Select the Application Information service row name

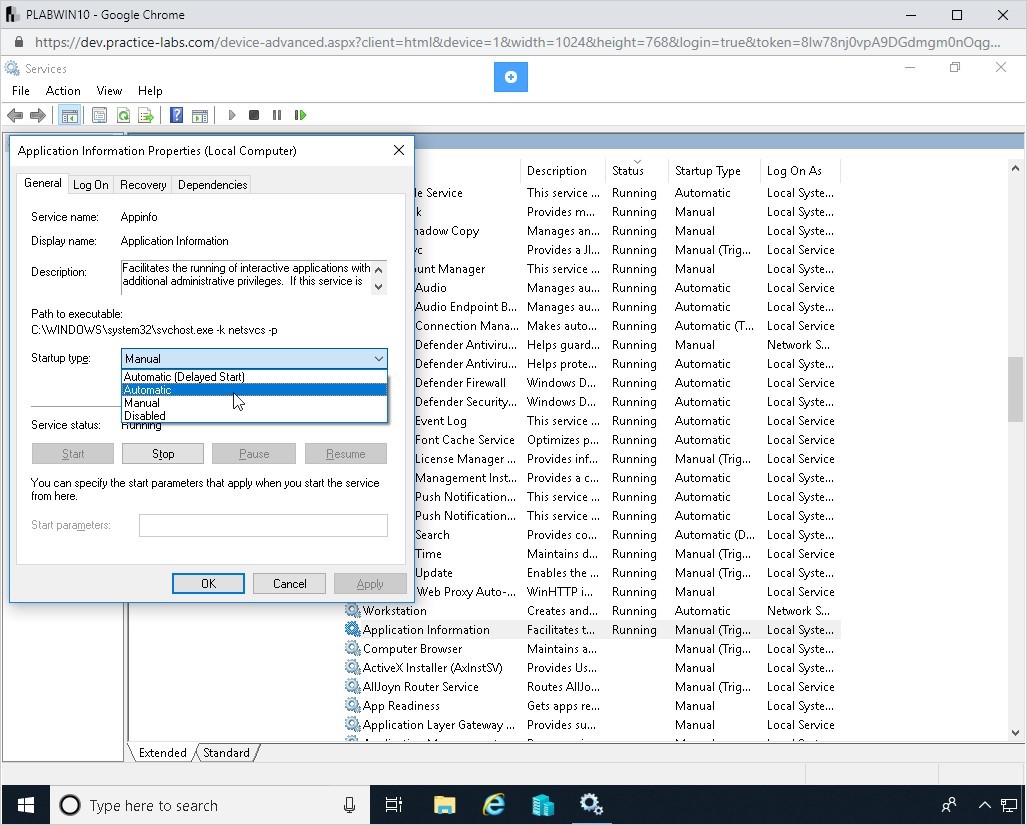pyautogui.click(x=426, y=629)
